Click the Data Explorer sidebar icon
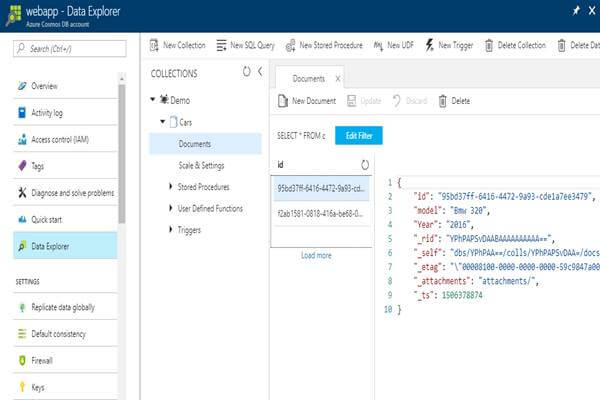 tap(22, 246)
